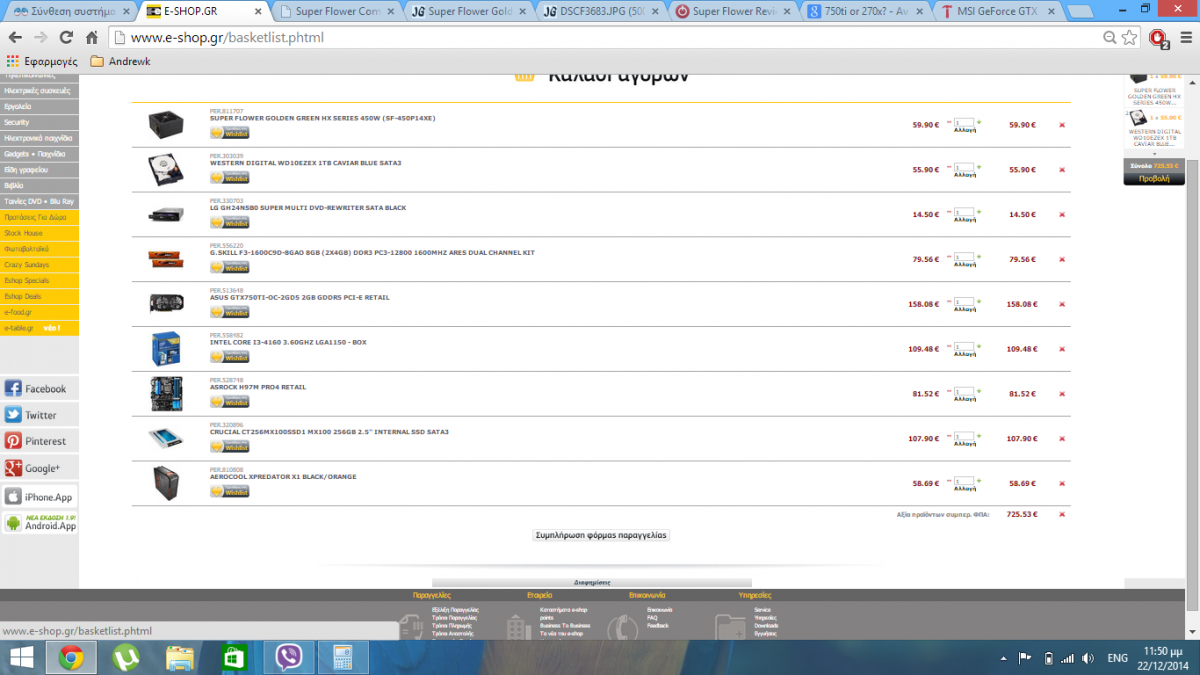The image size is (1200, 675).
Task: Click the Προβολή mini-basket button
Action: coord(1154,179)
